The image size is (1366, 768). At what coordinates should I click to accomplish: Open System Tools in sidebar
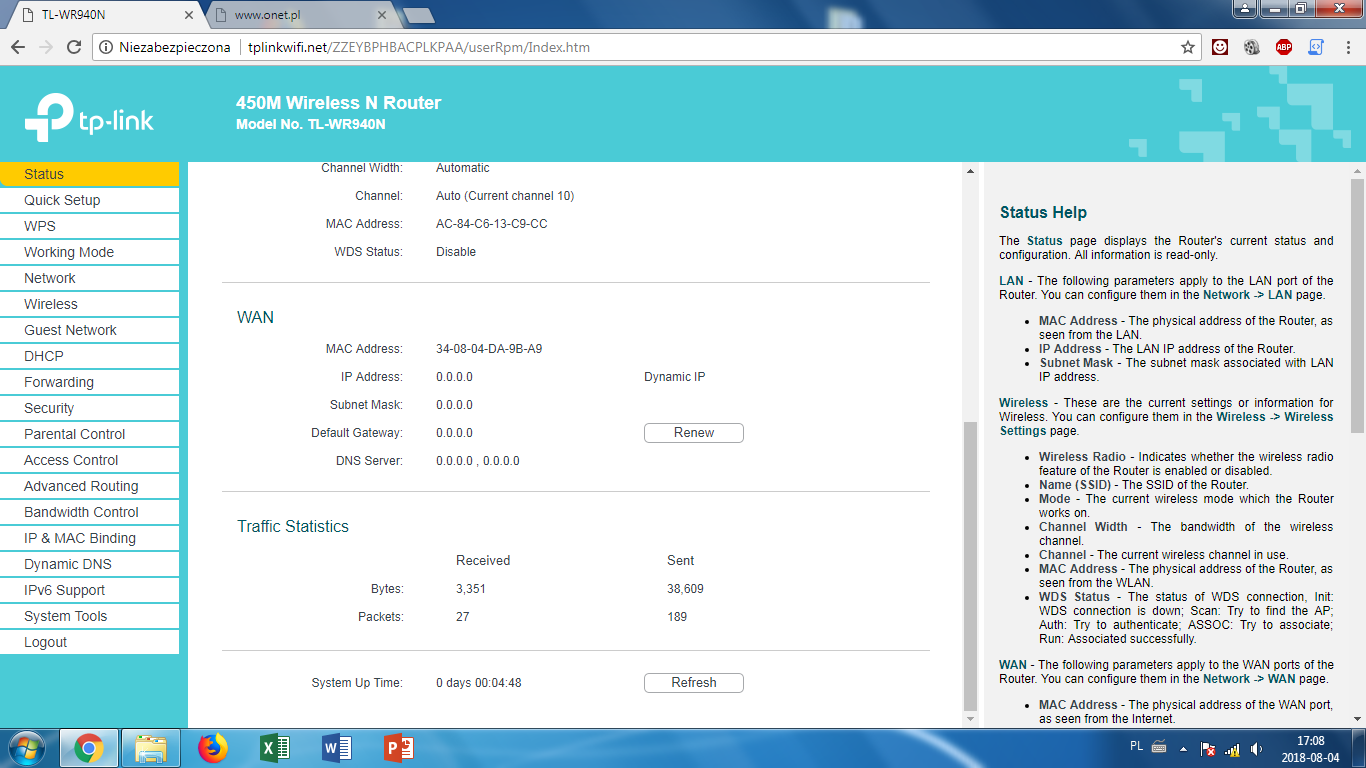tap(66, 616)
